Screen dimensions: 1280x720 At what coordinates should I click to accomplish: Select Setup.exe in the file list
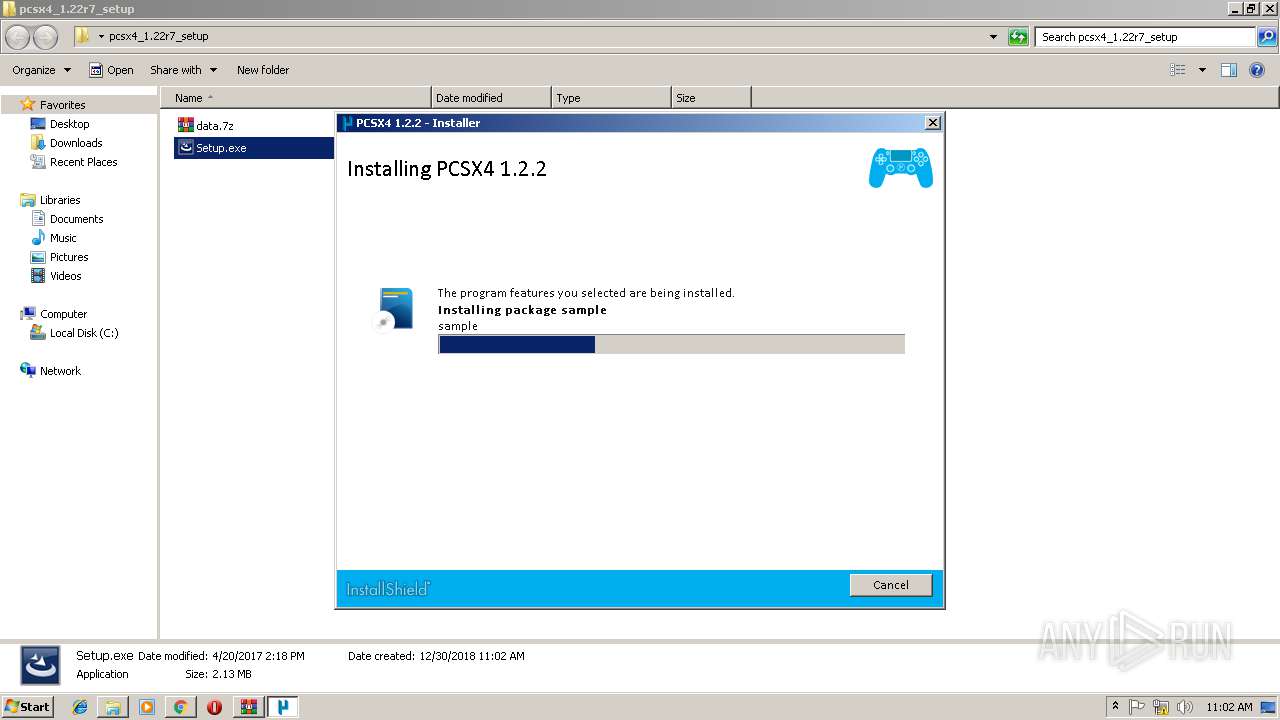[254, 148]
